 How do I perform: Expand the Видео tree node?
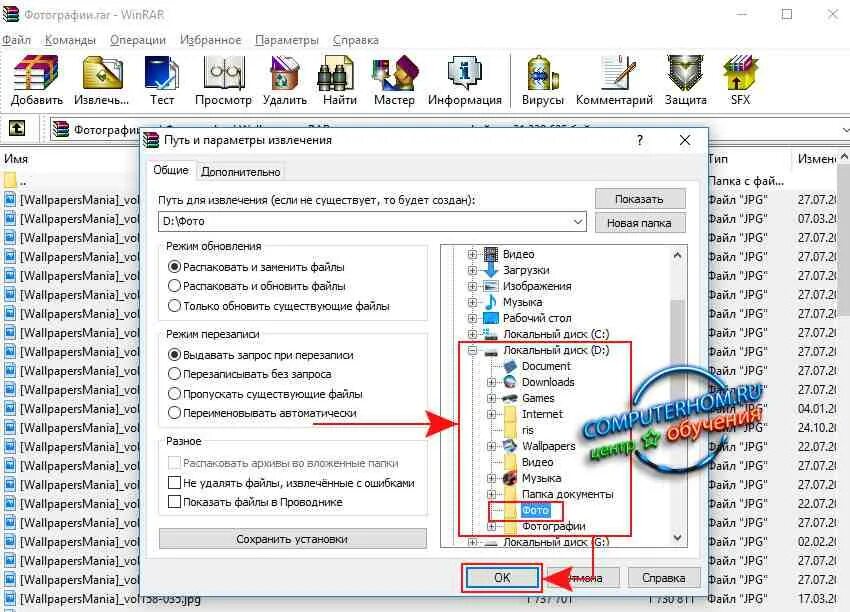coord(472,254)
